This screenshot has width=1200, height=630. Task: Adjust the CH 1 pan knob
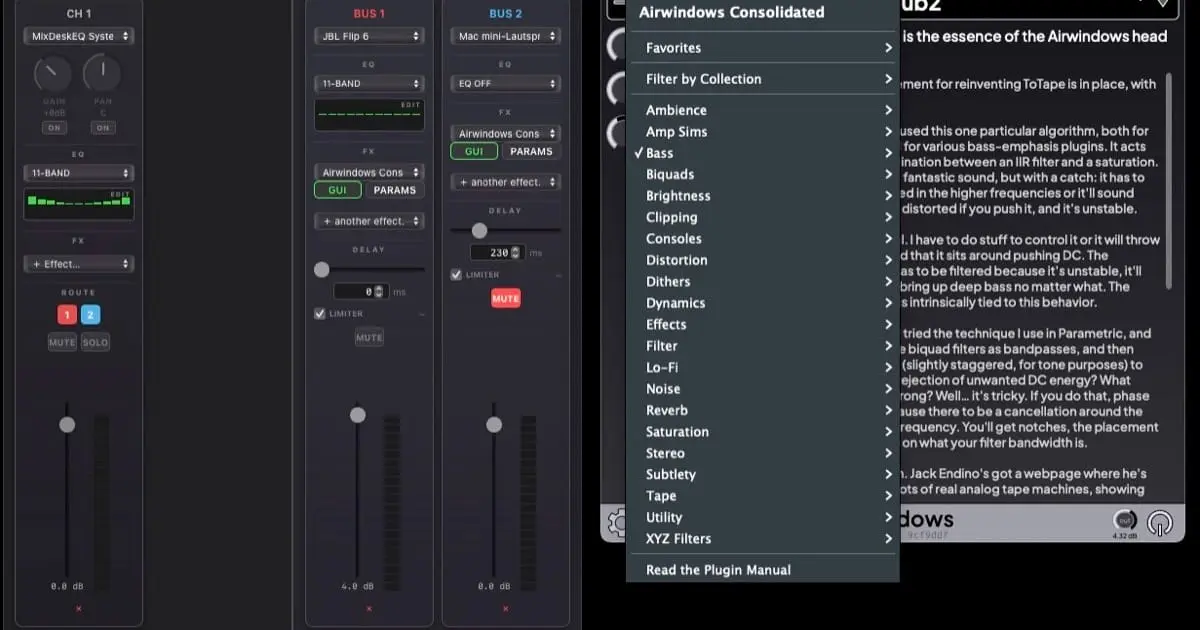(102, 73)
